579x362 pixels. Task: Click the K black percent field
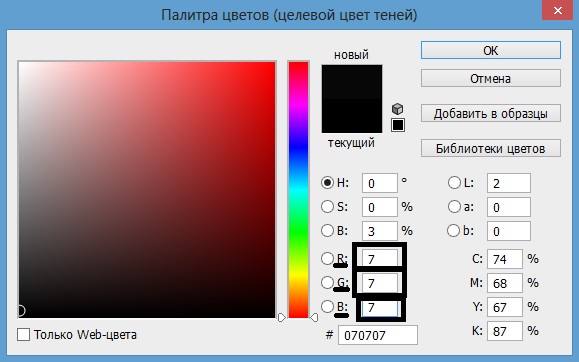click(x=505, y=331)
